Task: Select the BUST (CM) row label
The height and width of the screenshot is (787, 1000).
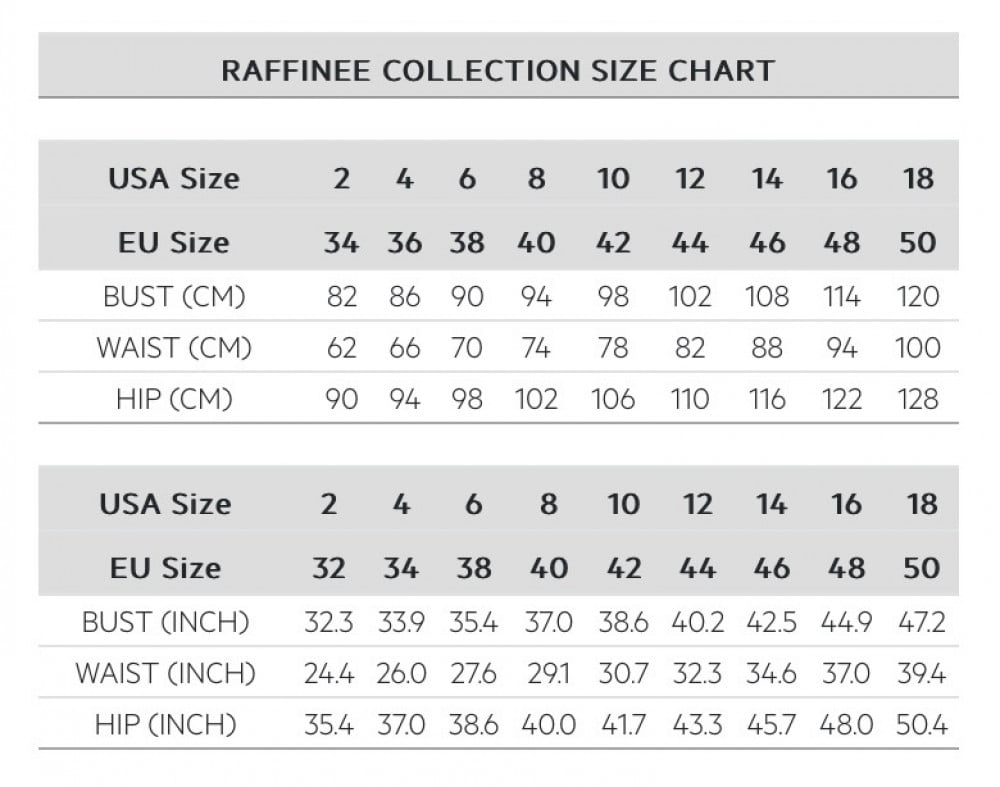Action: point(174,296)
